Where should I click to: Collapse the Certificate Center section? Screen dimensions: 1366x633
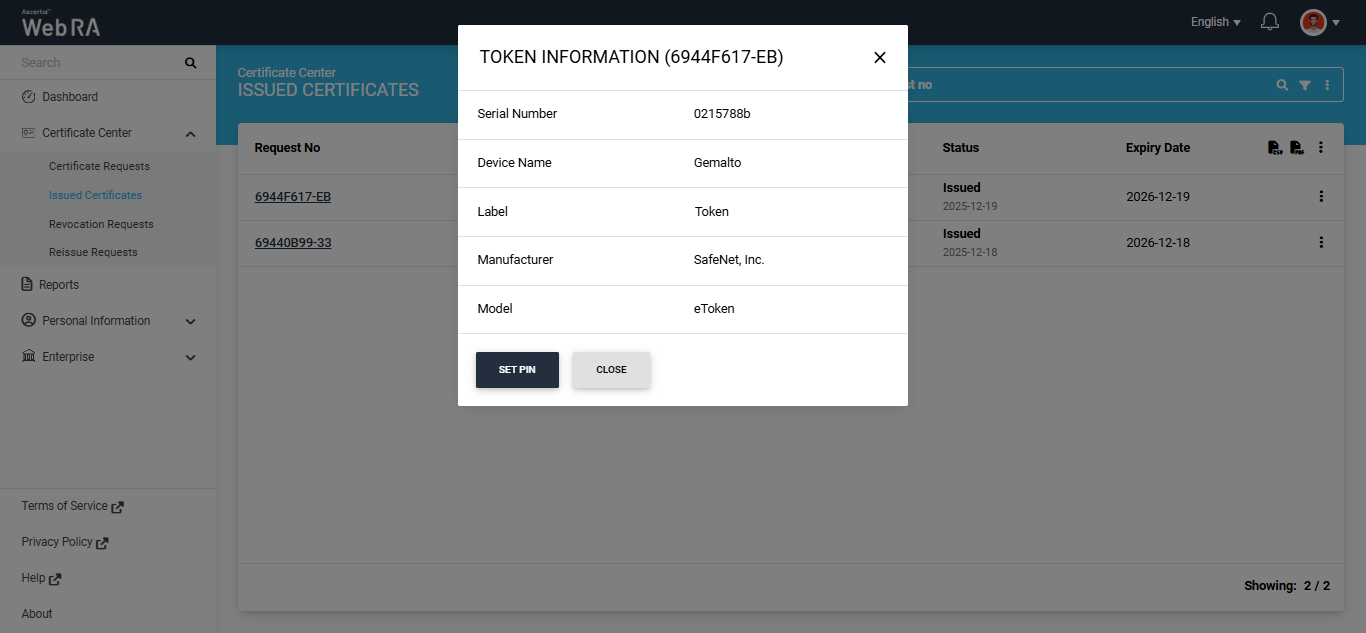pos(191,134)
